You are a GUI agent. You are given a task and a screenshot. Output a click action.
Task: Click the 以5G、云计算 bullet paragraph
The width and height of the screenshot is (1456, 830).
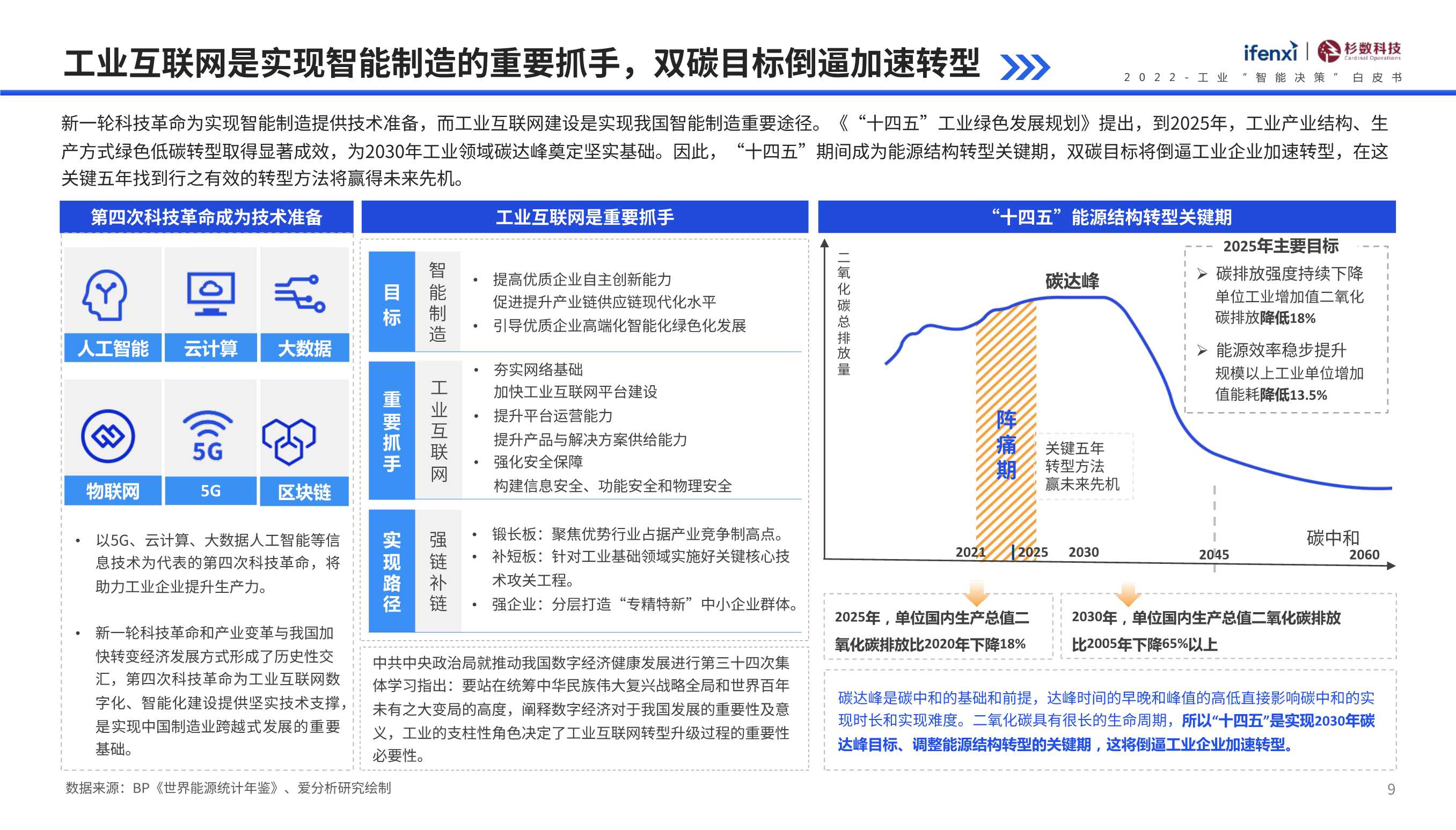[218, 563]
